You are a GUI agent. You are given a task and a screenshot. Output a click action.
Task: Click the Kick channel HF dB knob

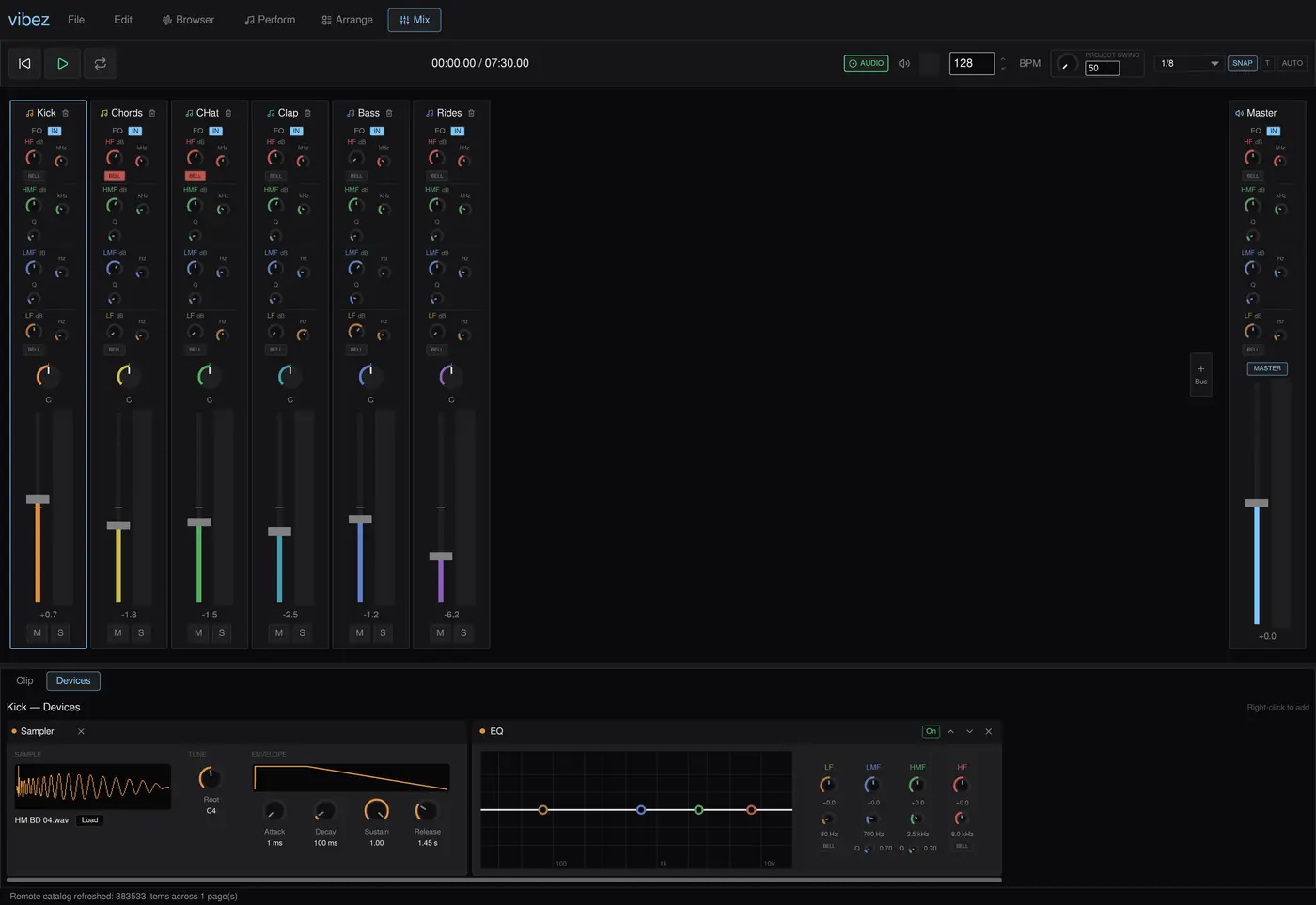tap(33, 158)
